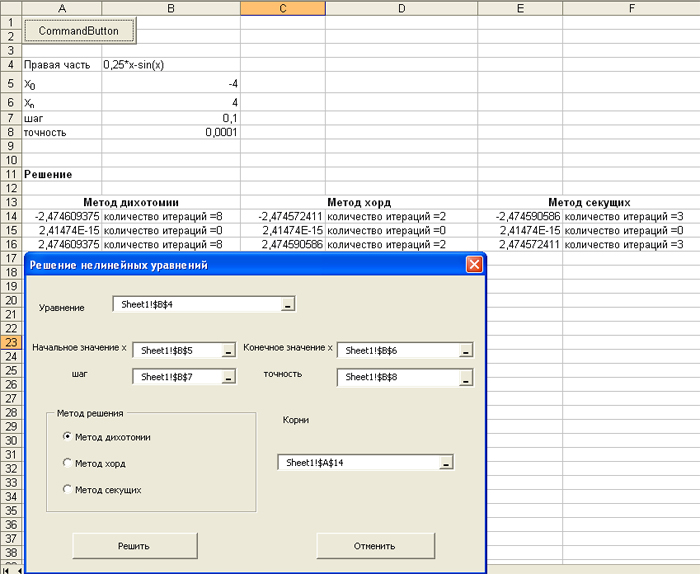This screenshot has height=574, width=700.
Task: Close the Решение нелинейных уравнений dialog
Action: pyautogui.click(x=474, y=265)
